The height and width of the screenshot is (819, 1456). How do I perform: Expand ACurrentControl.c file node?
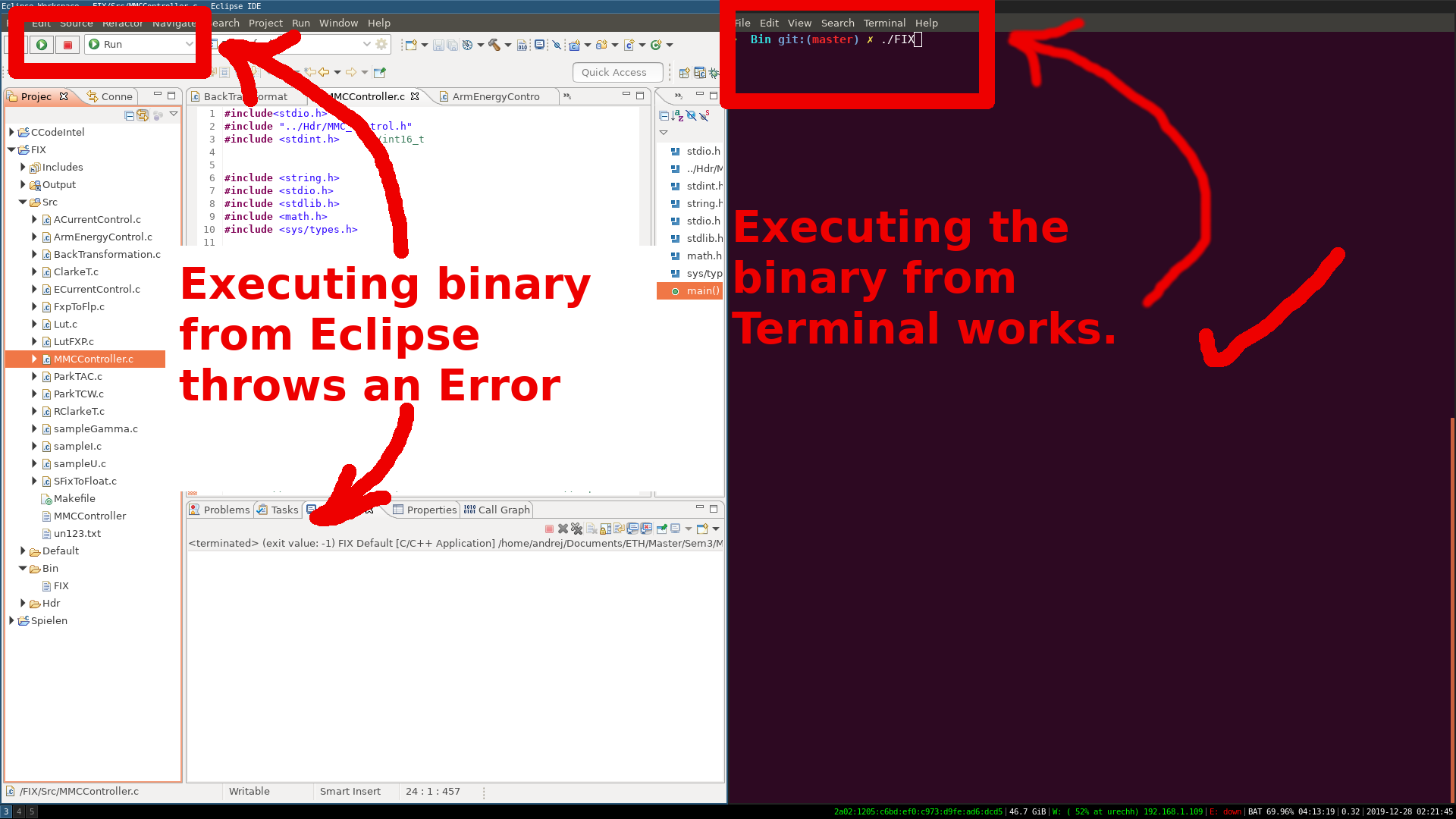click(34, 219)
